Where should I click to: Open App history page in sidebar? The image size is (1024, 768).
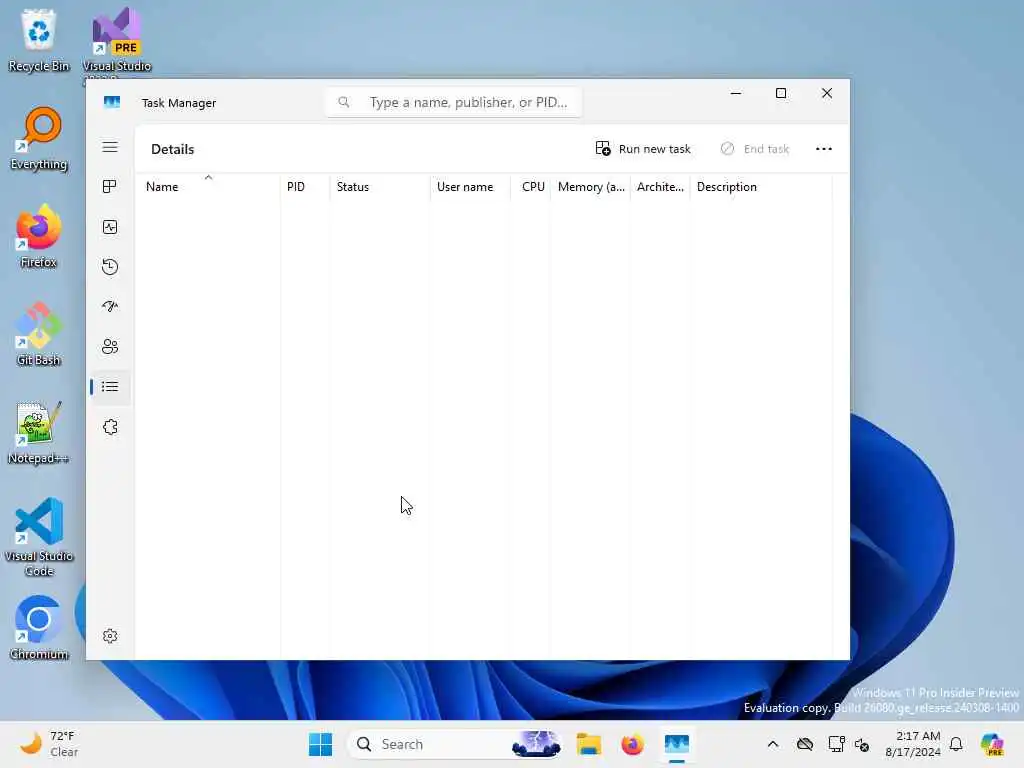[110, 266]
